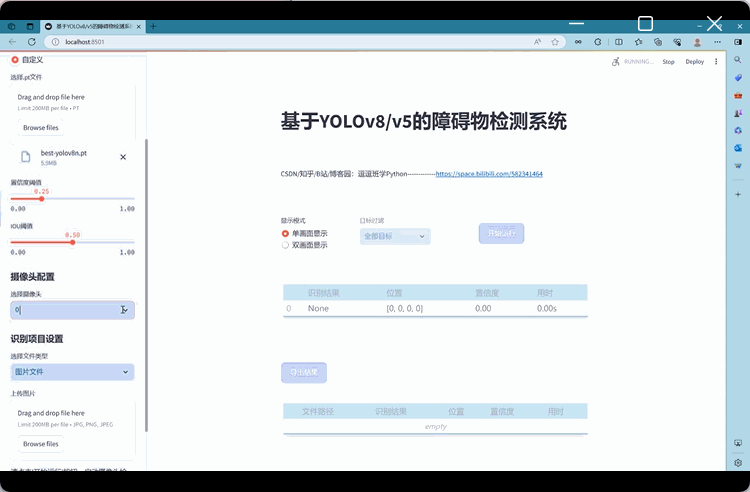Image resolution: width=750 pixels, height=492 pixels.
Task: Open the read aloud icon
Action: [538, 42]
